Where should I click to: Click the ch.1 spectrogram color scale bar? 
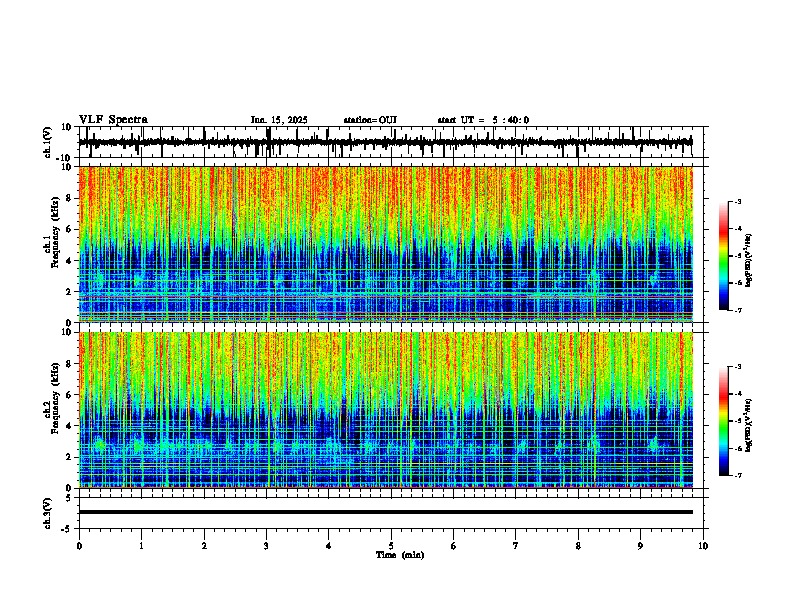coord(724,256)
